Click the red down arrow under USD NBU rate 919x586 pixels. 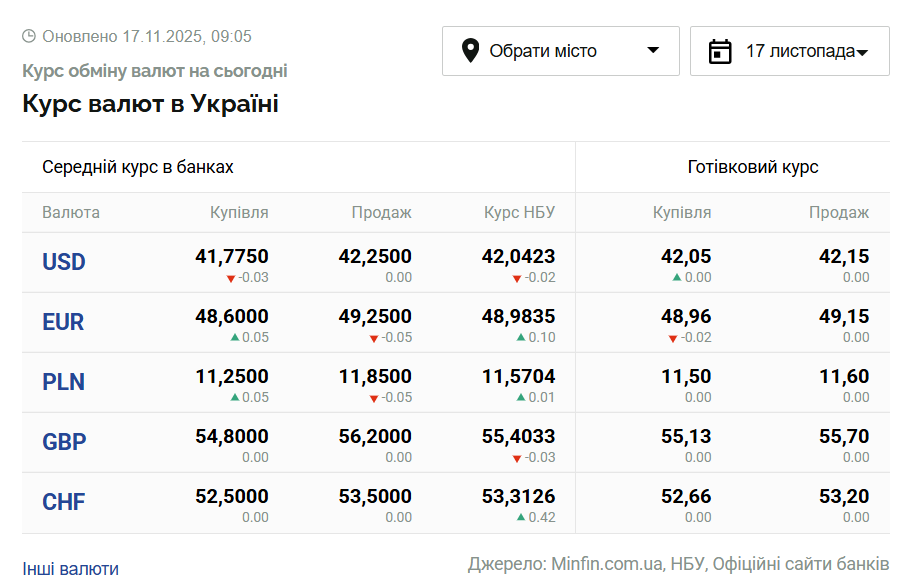(x=516, y=276)
